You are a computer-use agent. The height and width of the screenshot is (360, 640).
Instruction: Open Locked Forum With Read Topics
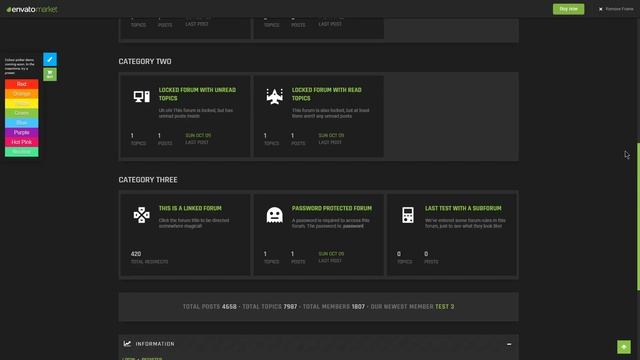(x=327, y=94)
